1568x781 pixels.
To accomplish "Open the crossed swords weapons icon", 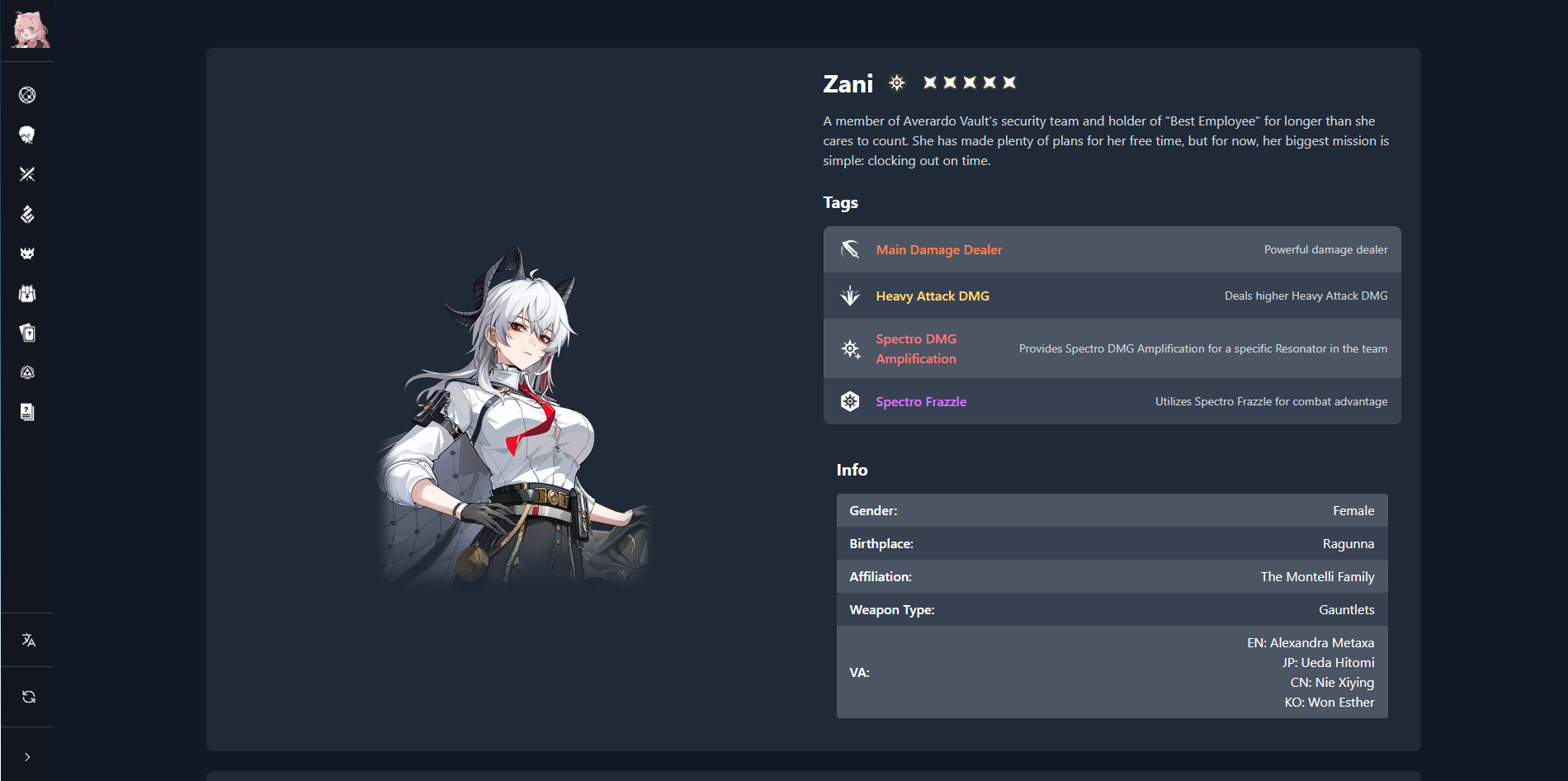I will pos(27,174).
